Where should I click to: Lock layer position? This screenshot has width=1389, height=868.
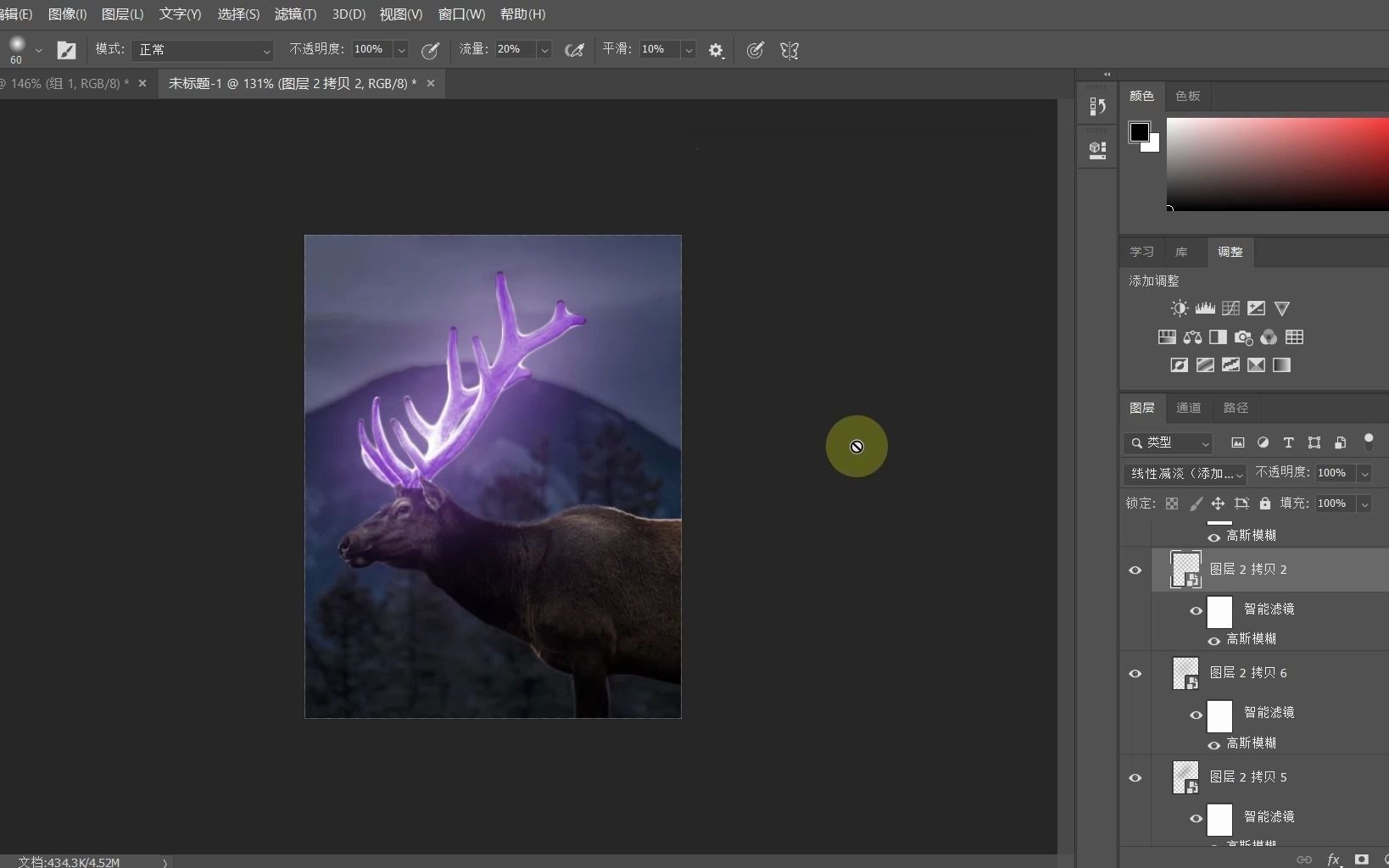pyautogui.click(x=1218, y=504)
